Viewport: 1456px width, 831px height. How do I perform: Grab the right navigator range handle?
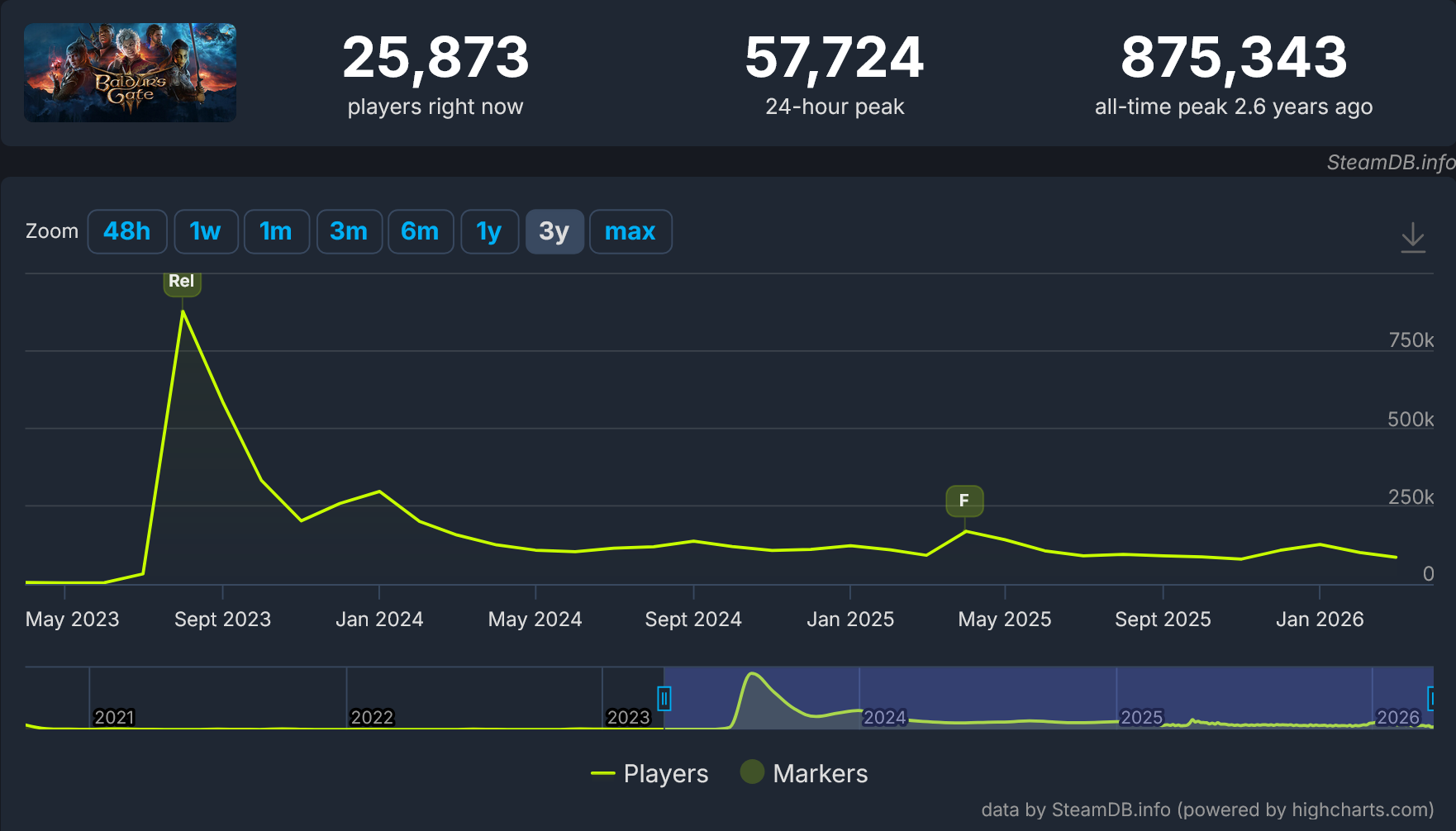[x=1432, y=699]
